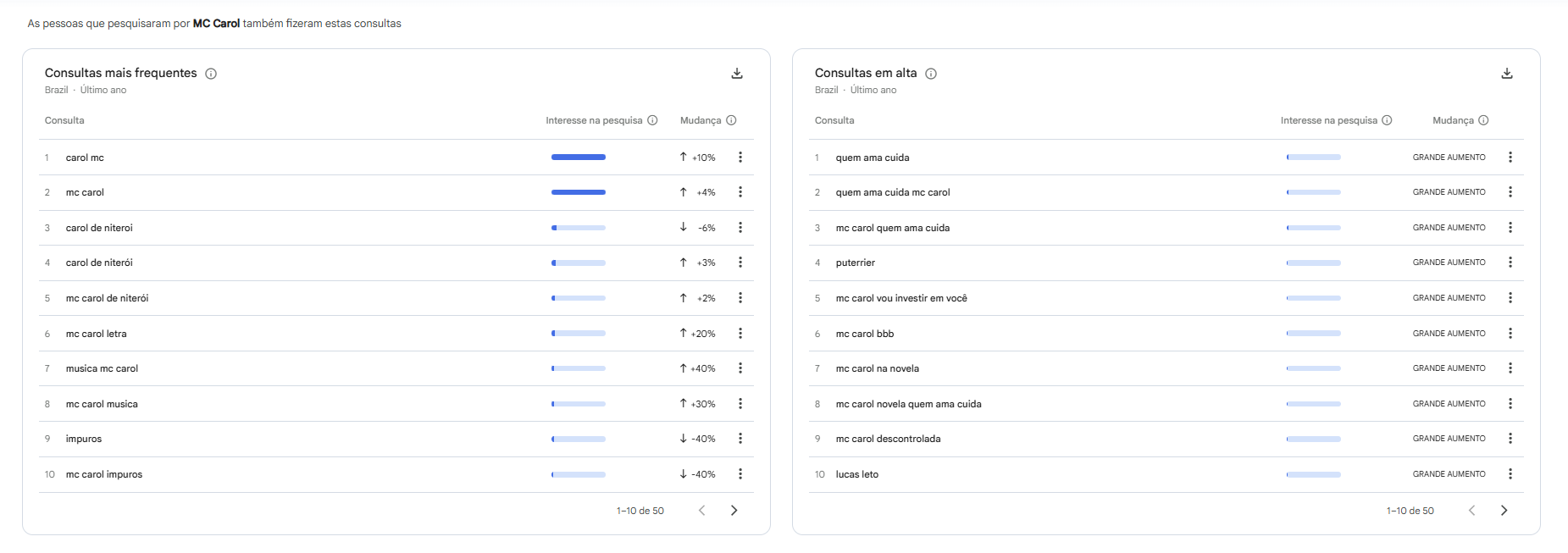Open more options for mc carol descontrolada
This screenshot has width=1568, height=553.
pyautogui.click(x=1510, y=439)
